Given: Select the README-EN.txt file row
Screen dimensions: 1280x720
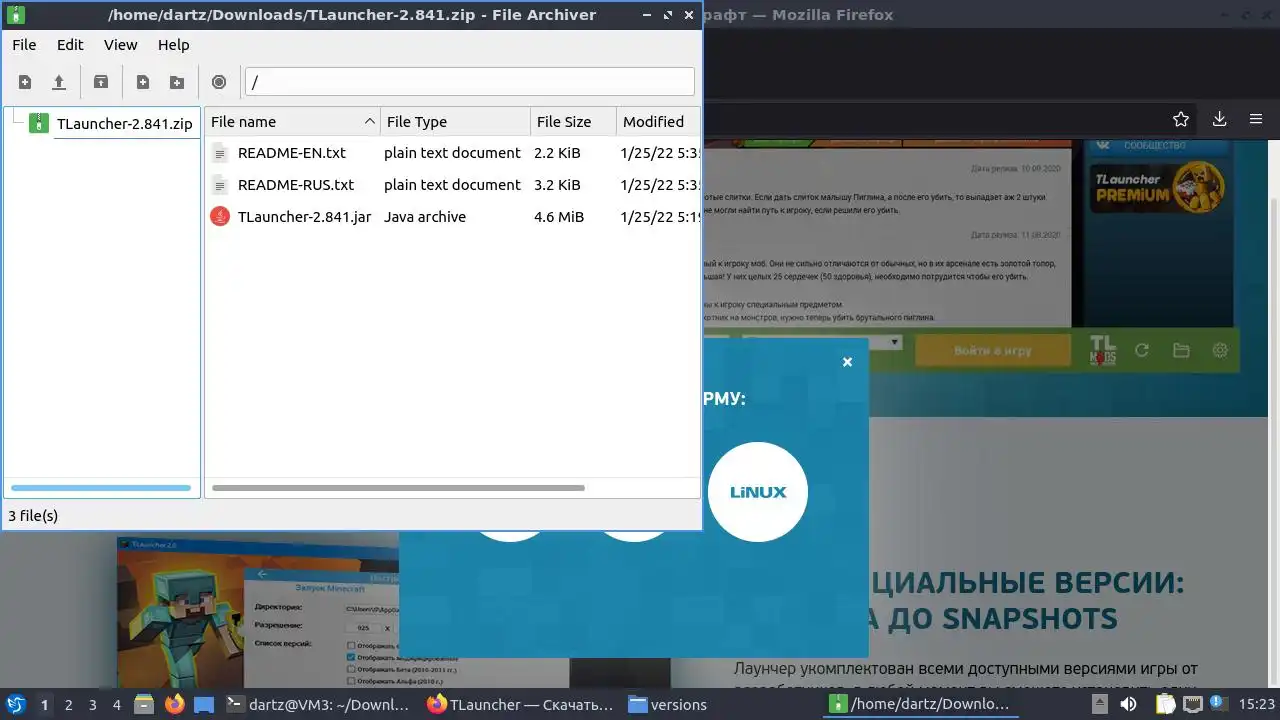Looking at the screenshot, I should point(453,153).
